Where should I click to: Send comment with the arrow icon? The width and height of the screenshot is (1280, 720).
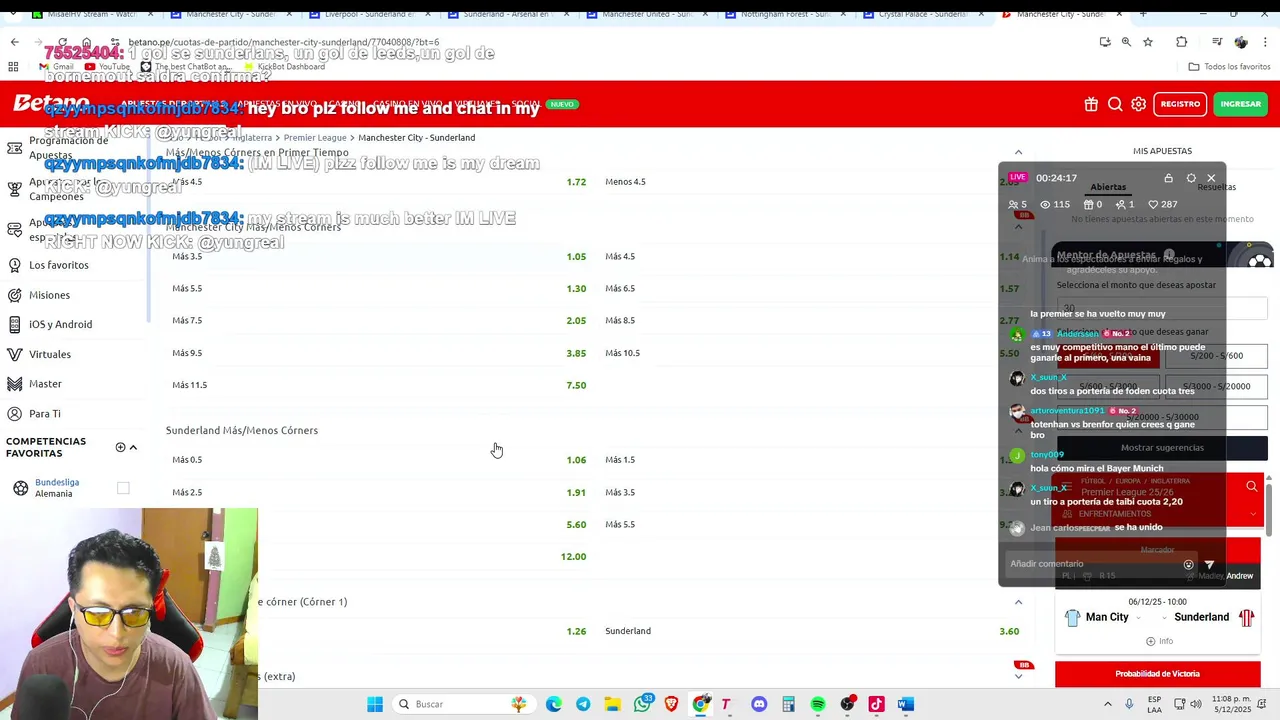(1209, 564)
